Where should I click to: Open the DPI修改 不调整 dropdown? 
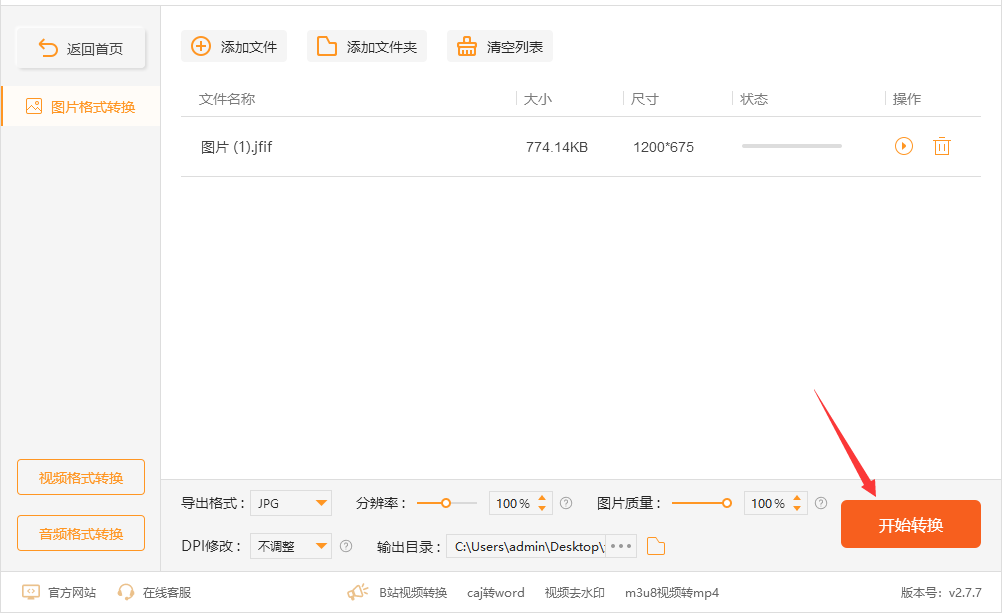pyautogui.click(x=291, y=546)
